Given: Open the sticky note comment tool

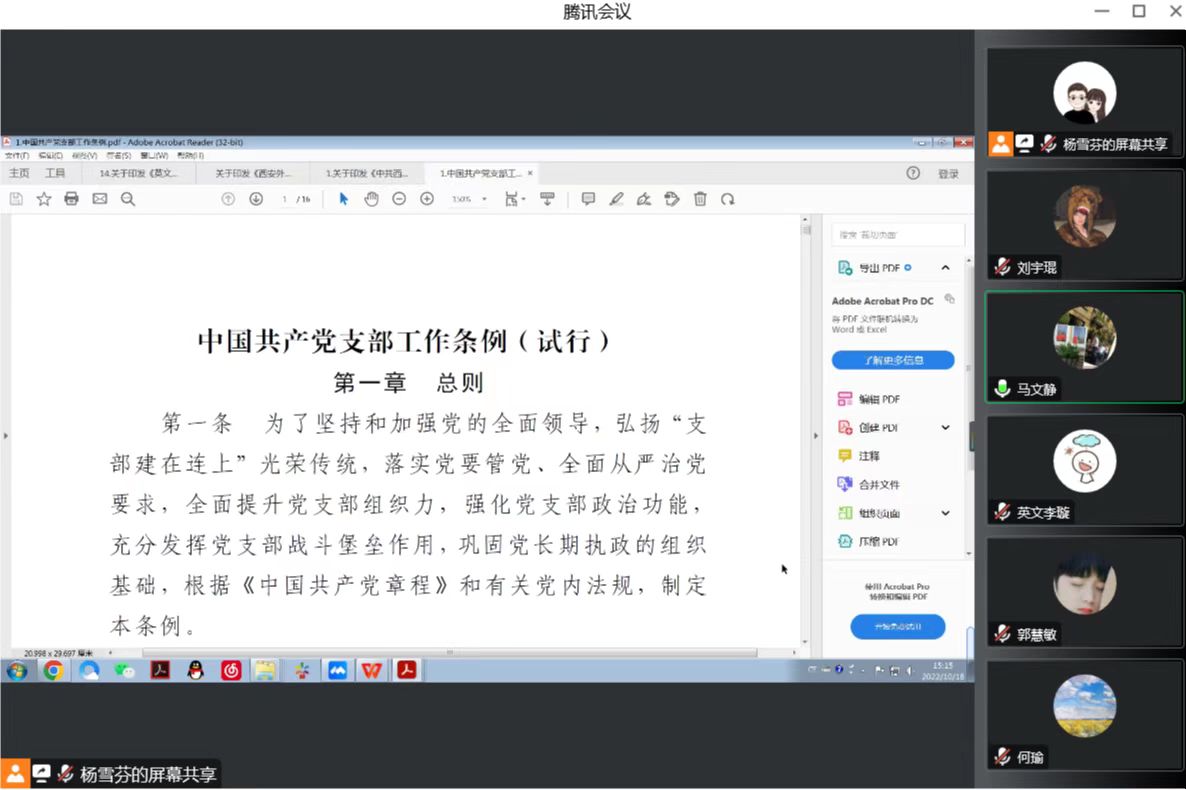Looking at the screenshot, I should tap(588, 199).
